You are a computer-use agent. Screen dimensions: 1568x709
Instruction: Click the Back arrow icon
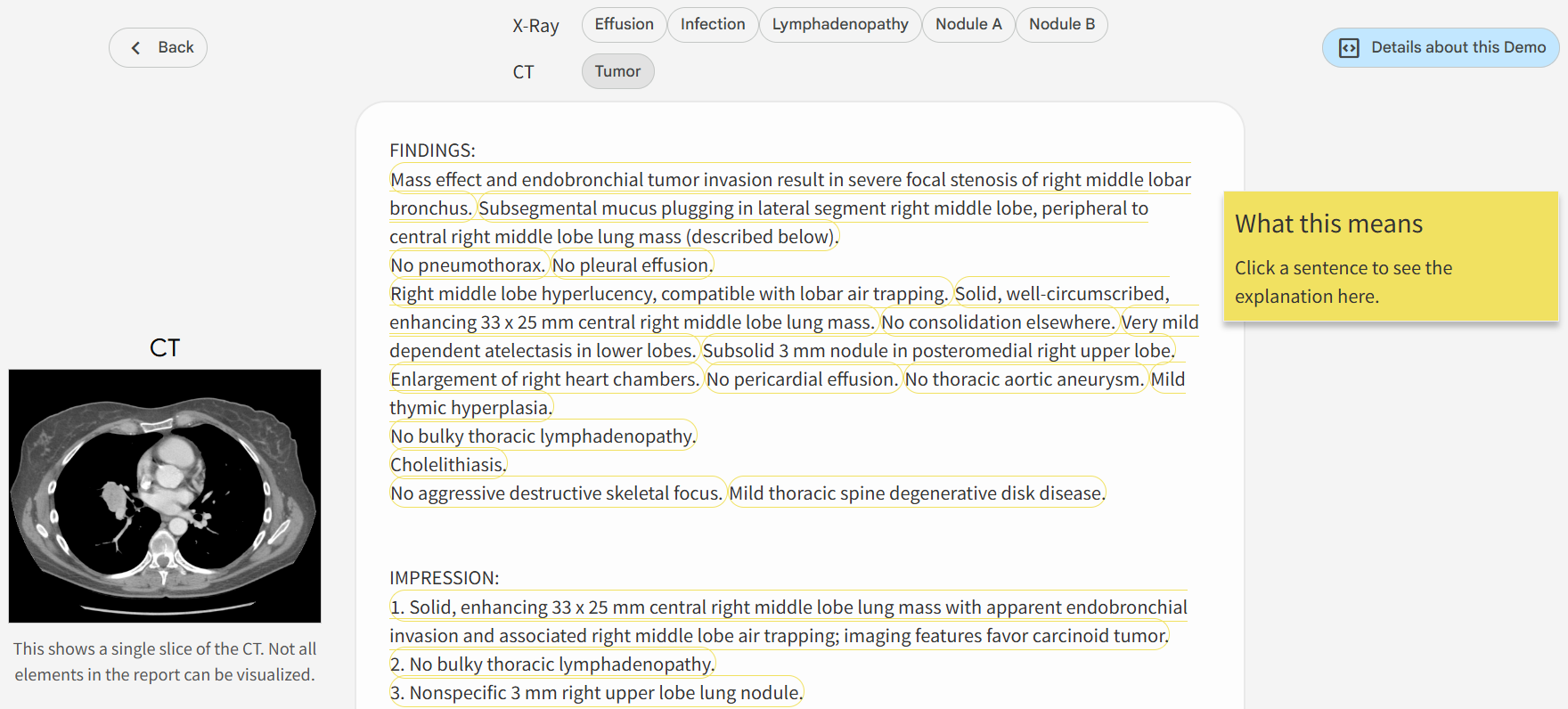click(136, 48)
